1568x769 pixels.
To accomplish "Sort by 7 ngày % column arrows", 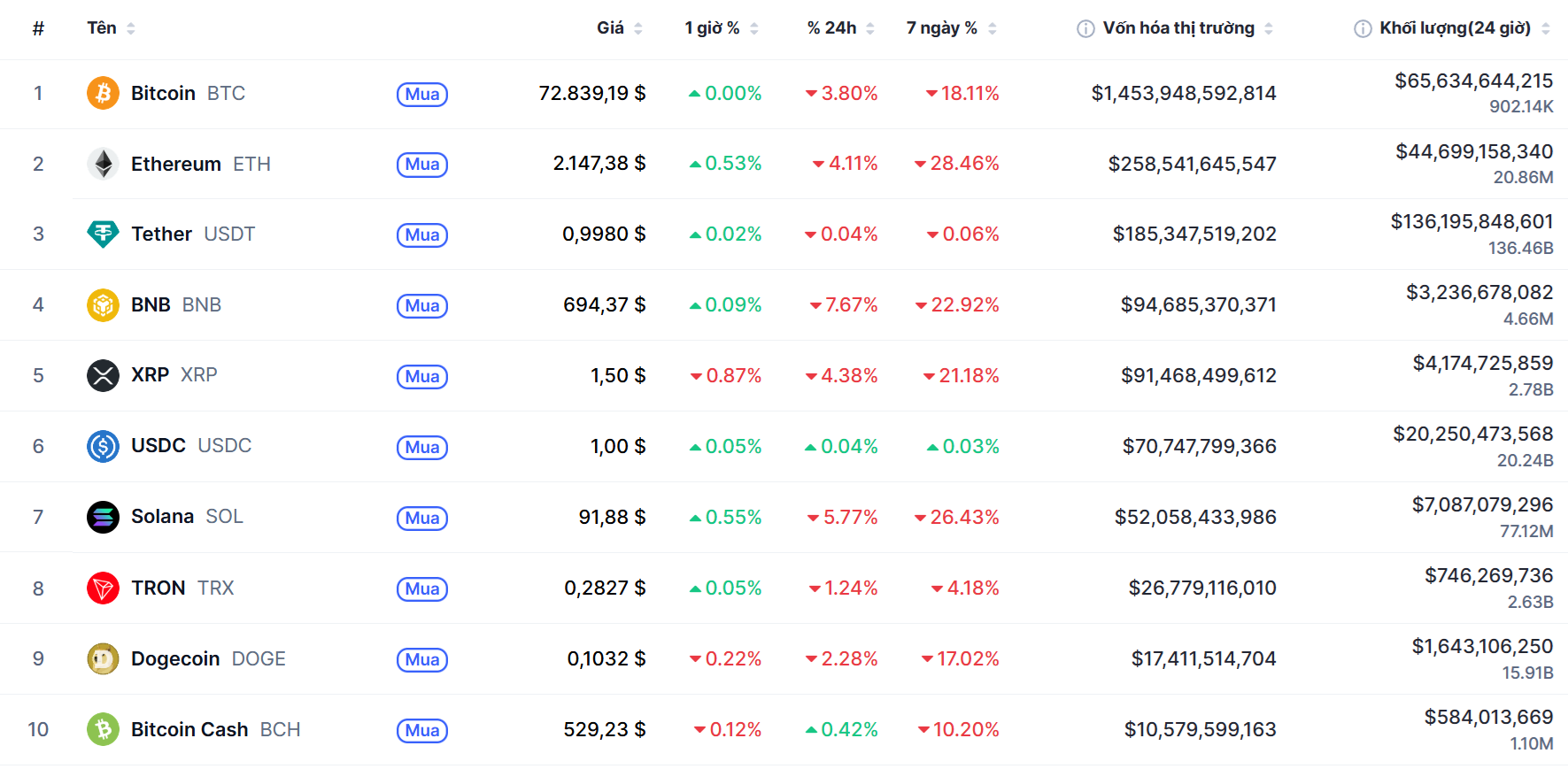I will pyautogui.click(x=993, y=28).
